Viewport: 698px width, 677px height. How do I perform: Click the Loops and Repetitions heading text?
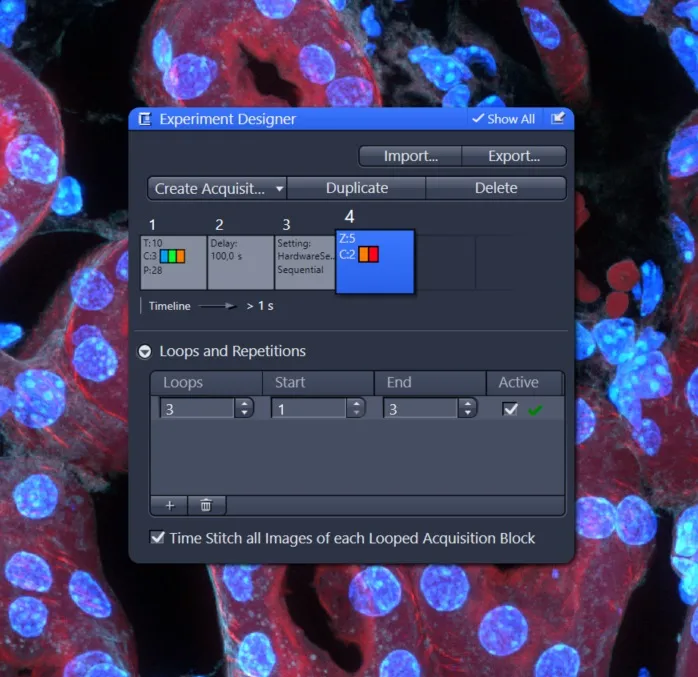click(232, 351)
